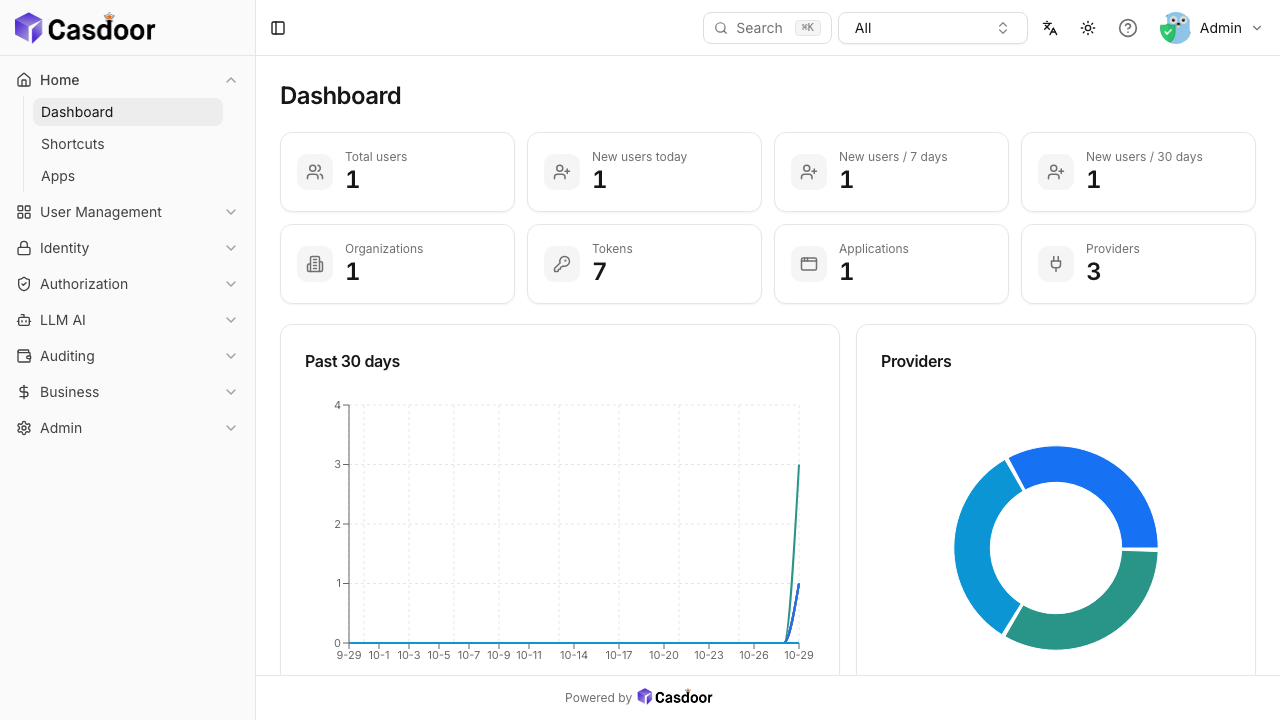Click the New users / 7 days icon
1280x720 pixels.
[809, 172]
